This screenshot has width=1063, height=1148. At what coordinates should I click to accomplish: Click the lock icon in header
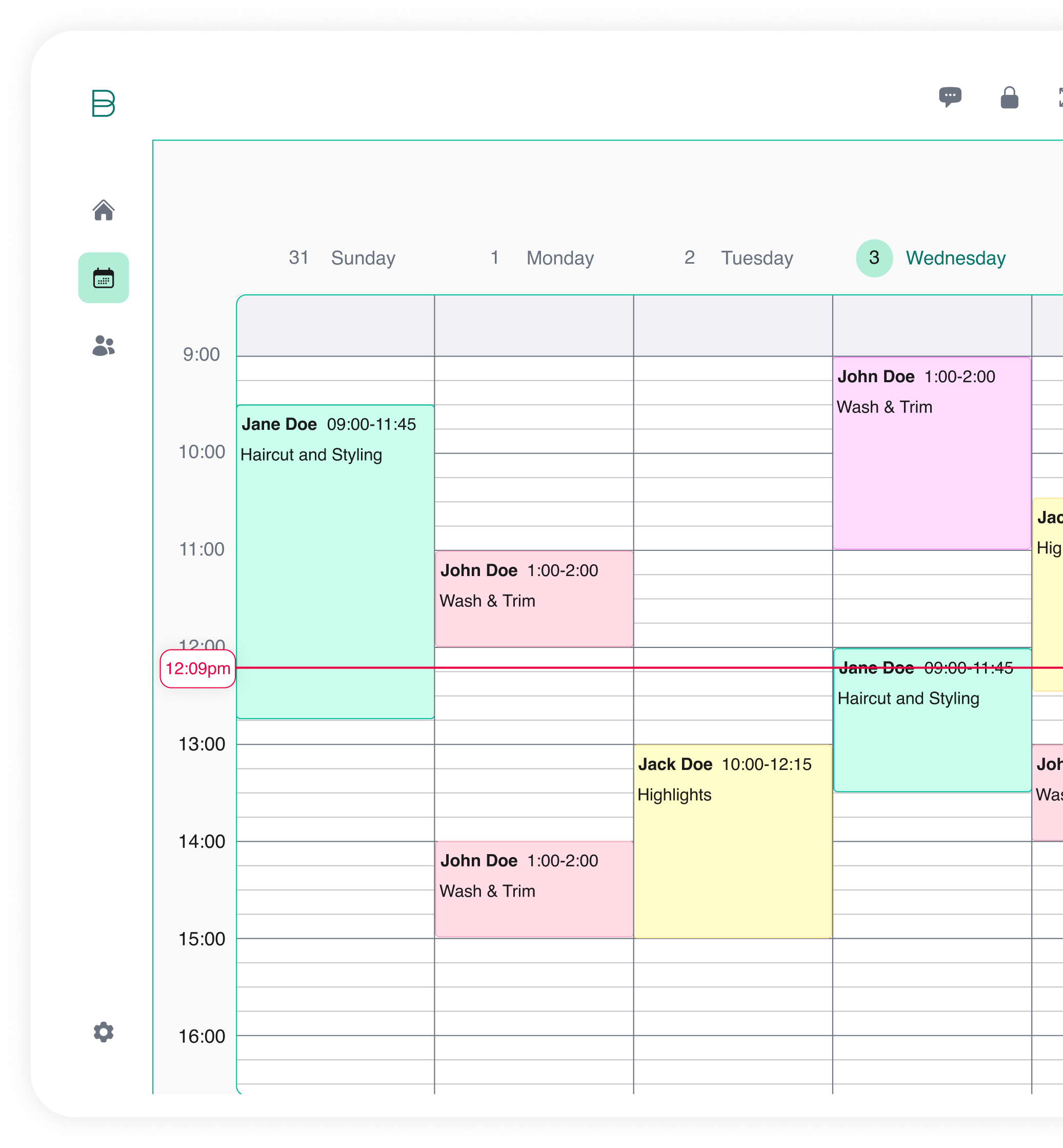[x=1009, y=98]
